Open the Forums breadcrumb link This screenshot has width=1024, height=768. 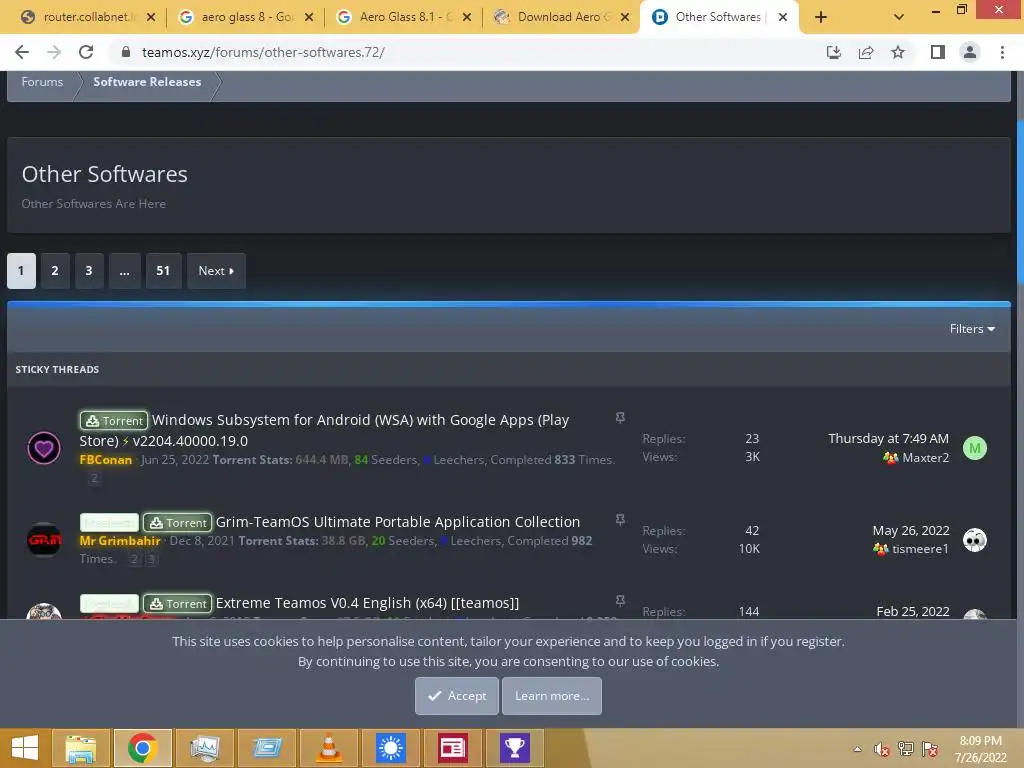[x=42, y=82]
